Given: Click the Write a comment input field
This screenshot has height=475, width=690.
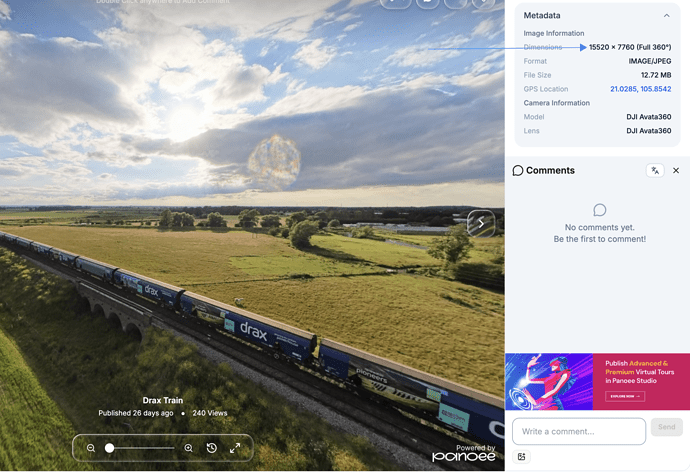Looking at the screenshot, I should point(579,431).
